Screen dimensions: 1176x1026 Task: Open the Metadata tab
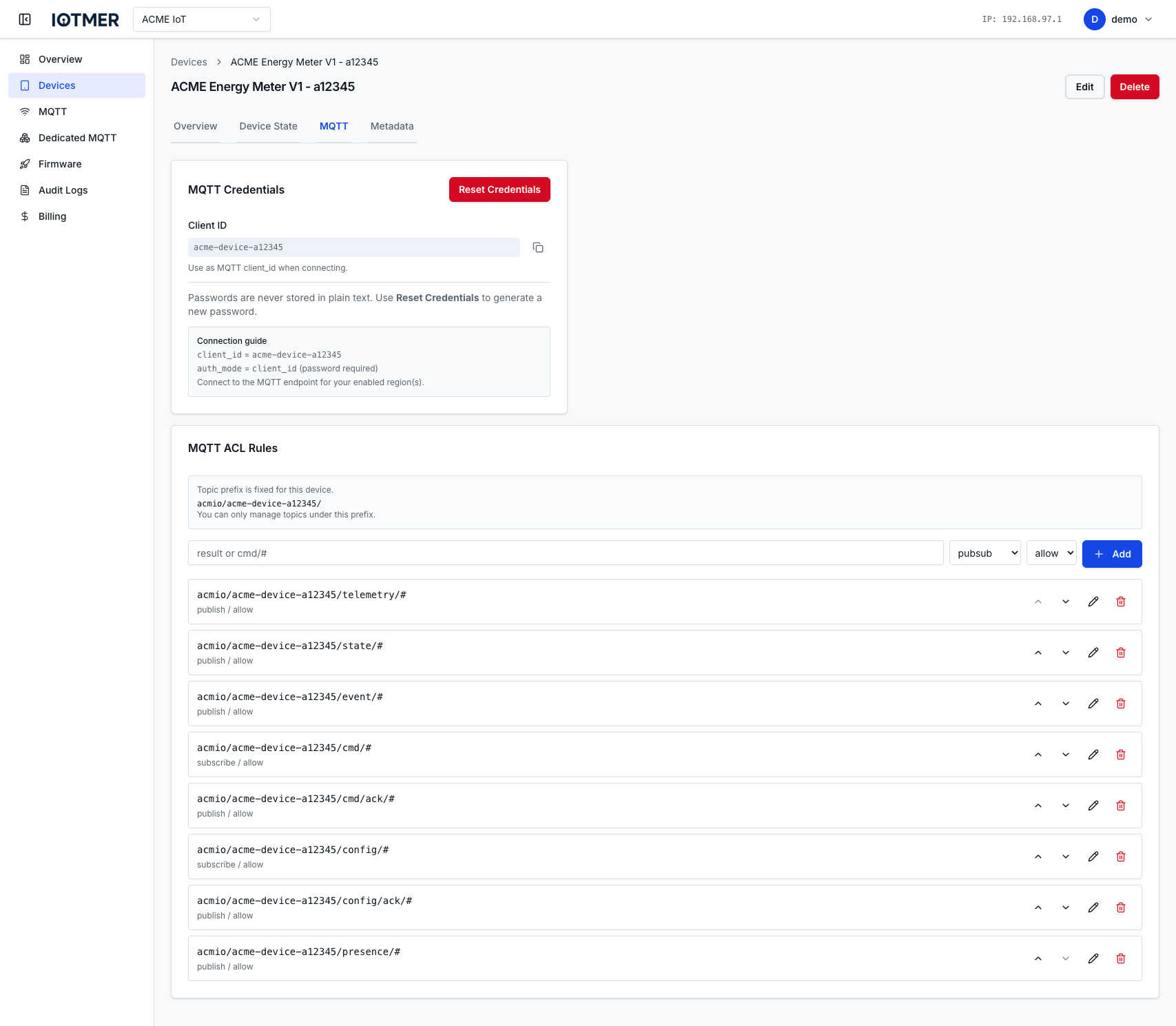[x=391, y=126]
